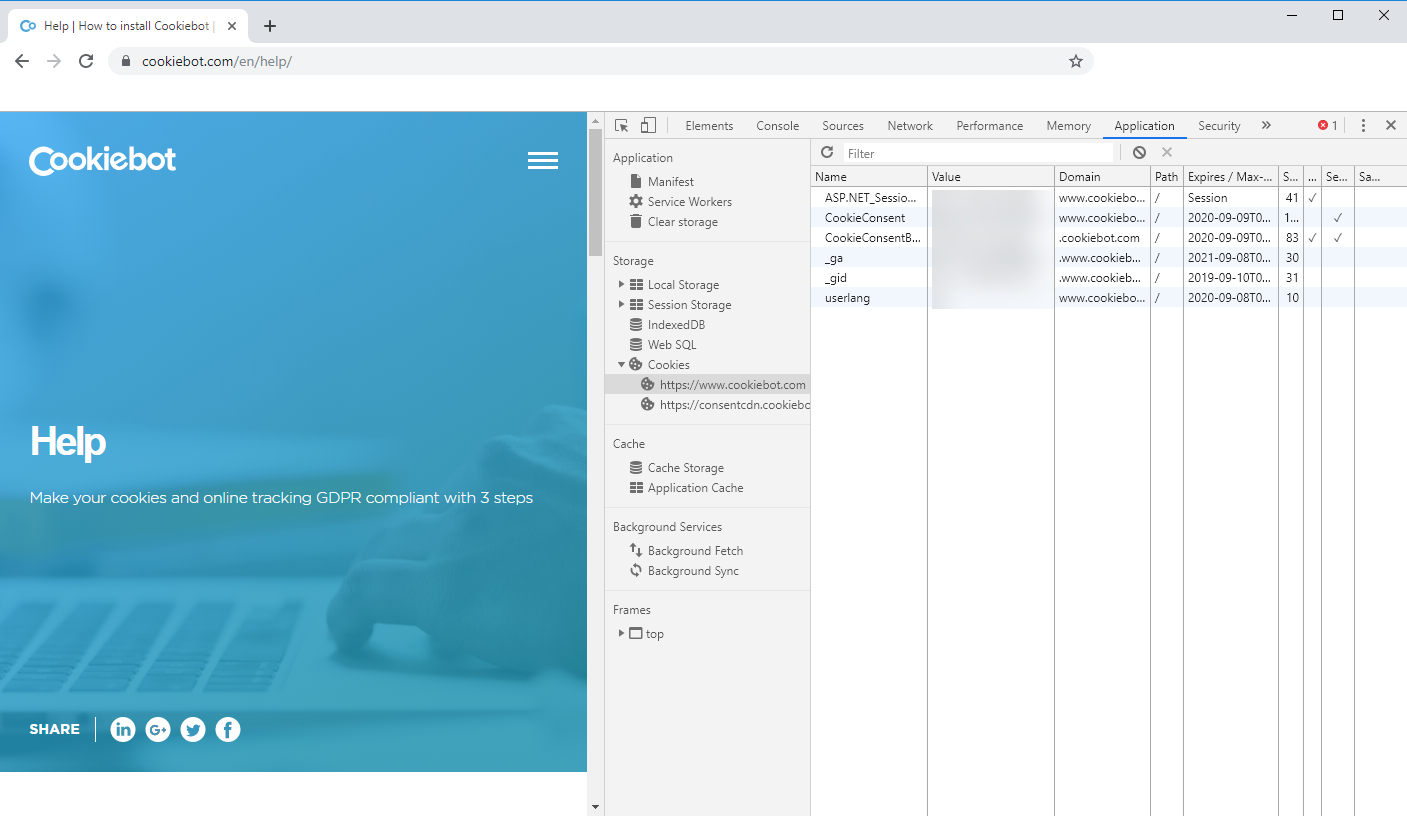Open the DevTools more options menu
The image size is (1407, 816).
1363,126
